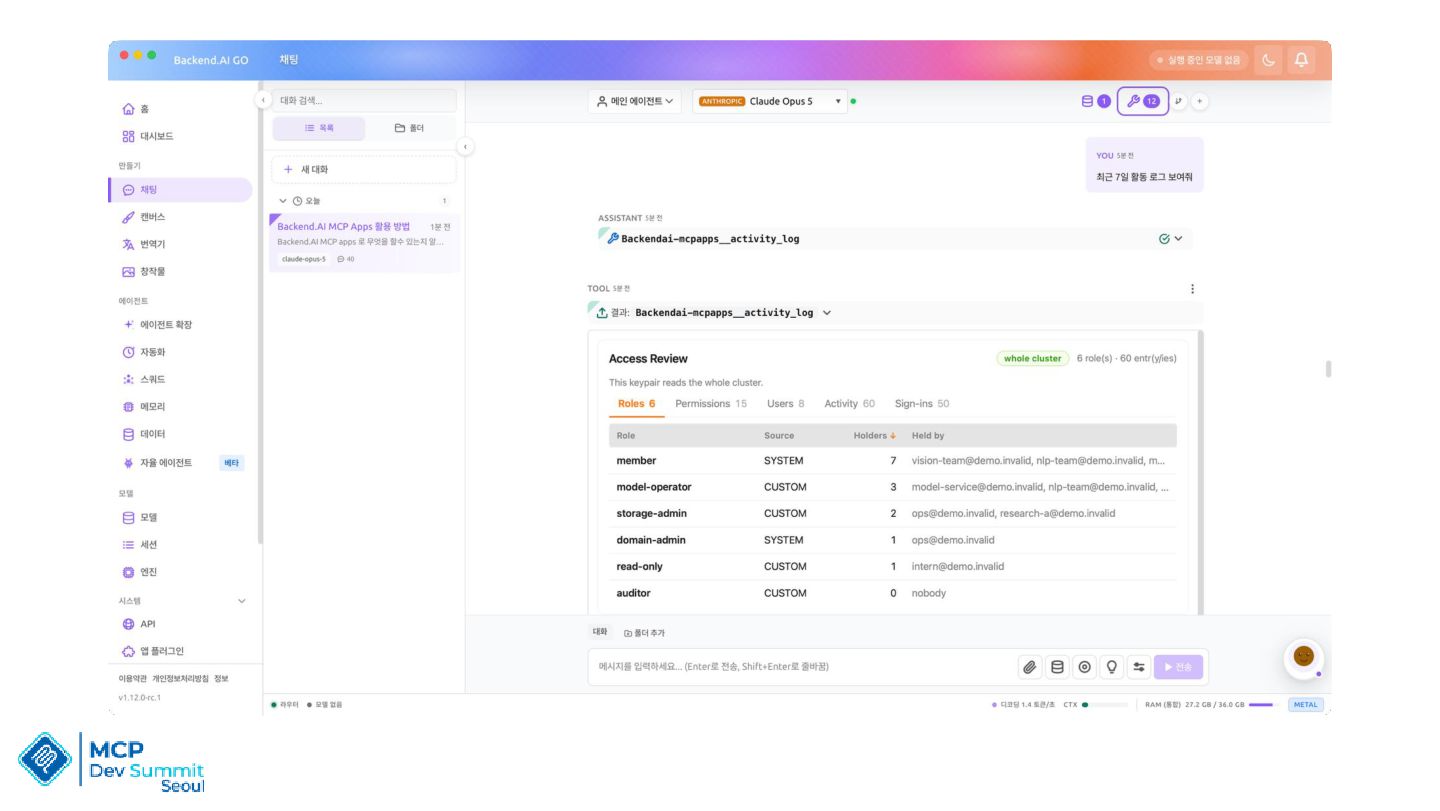Select Sign-ins 50 tab
1440x811 pixels.
[922, 404]
